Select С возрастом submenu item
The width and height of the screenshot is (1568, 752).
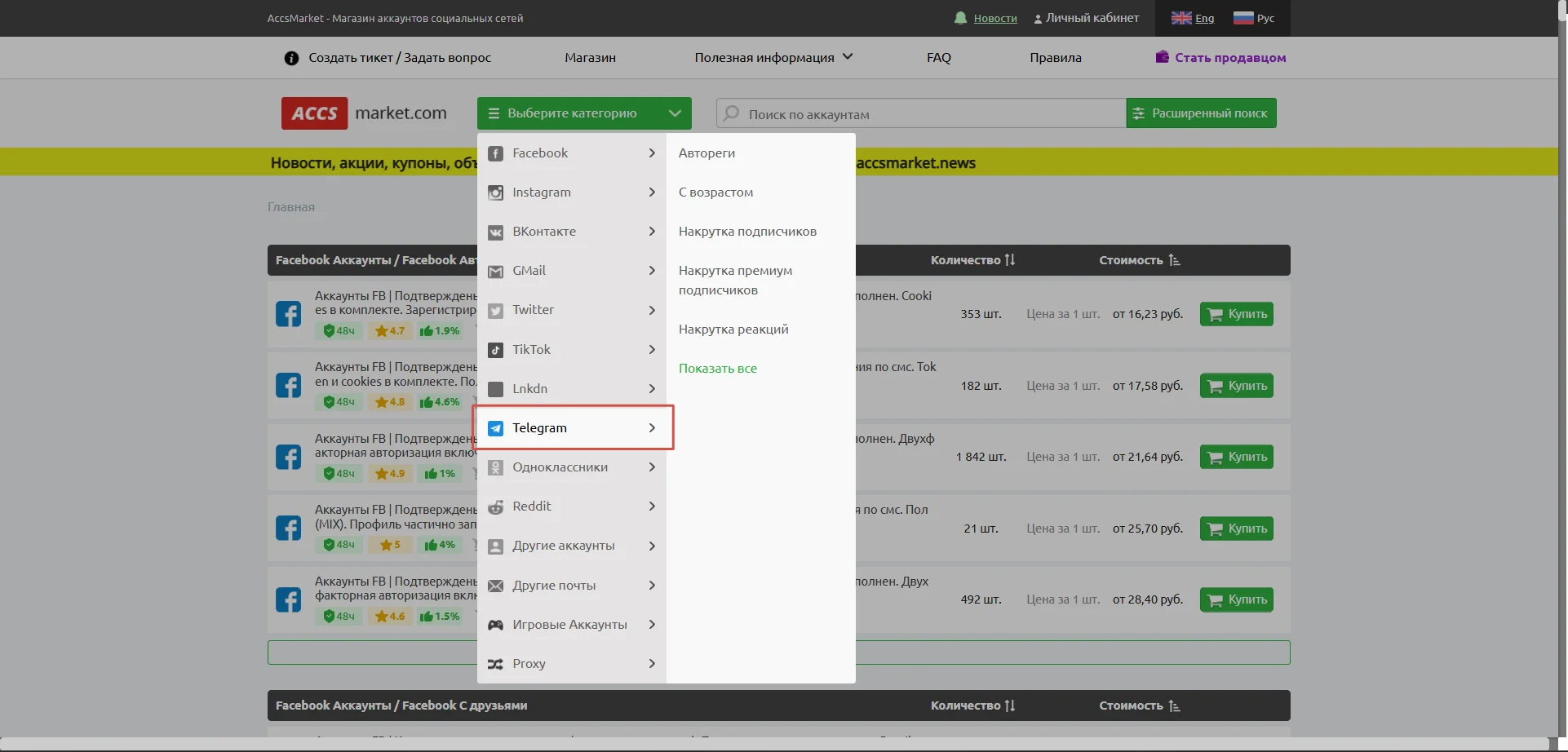[x=715, y=192]
